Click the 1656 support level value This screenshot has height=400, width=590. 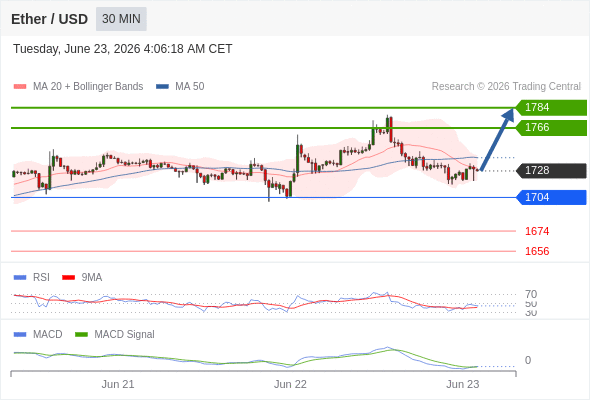pos(537,251)
